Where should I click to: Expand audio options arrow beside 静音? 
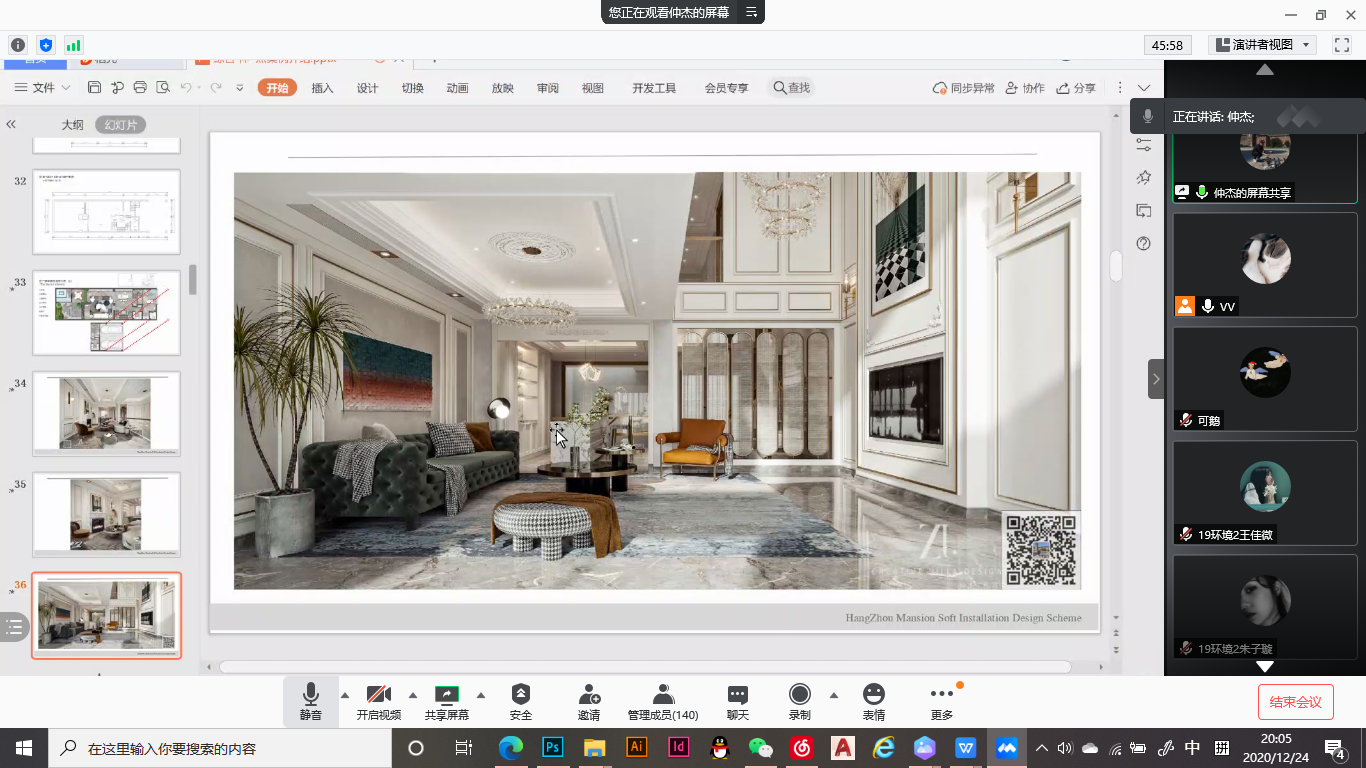[345, 695]
